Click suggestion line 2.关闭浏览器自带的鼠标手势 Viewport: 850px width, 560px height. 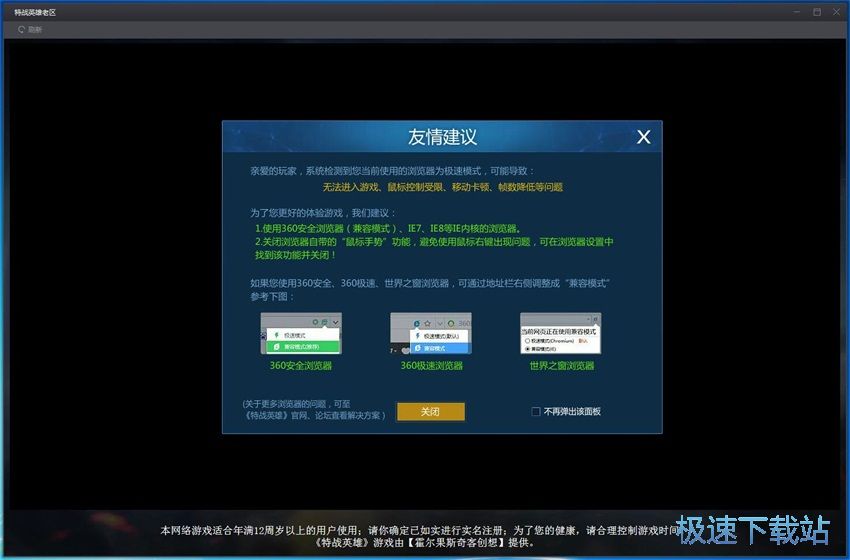coord(434,248)
